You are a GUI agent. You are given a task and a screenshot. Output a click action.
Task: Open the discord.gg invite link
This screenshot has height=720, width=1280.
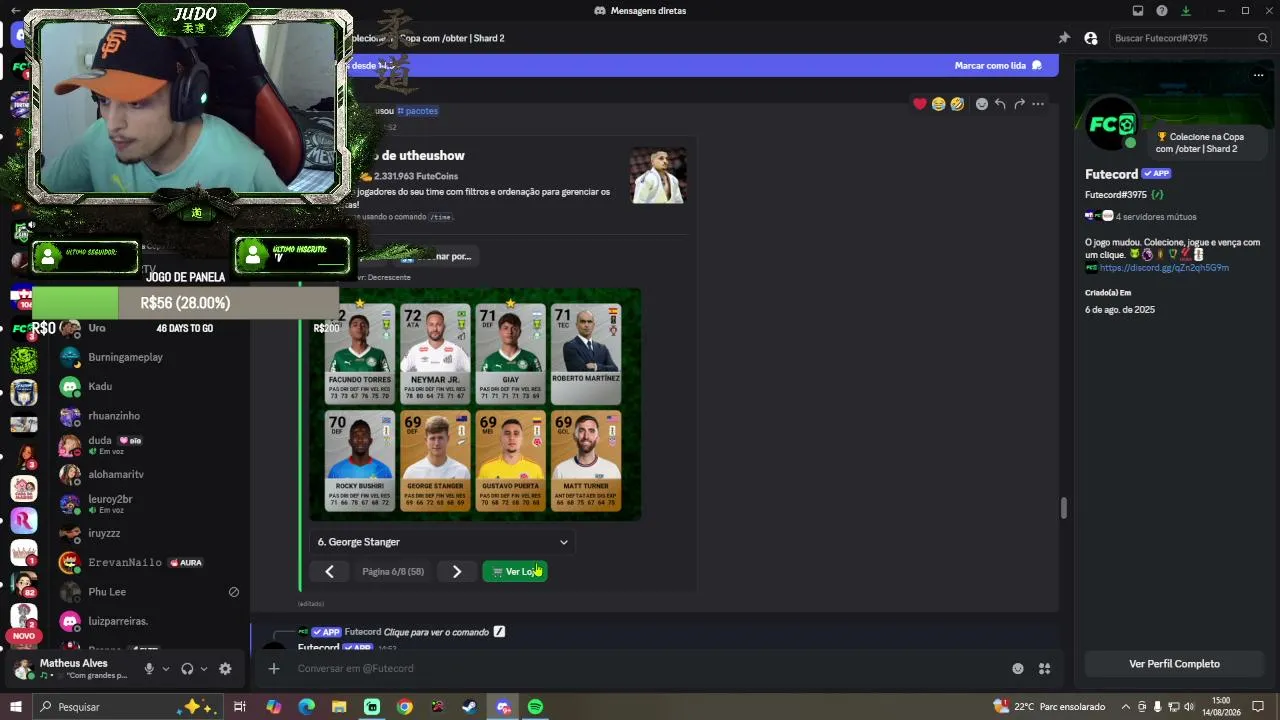coord(1165,268)
